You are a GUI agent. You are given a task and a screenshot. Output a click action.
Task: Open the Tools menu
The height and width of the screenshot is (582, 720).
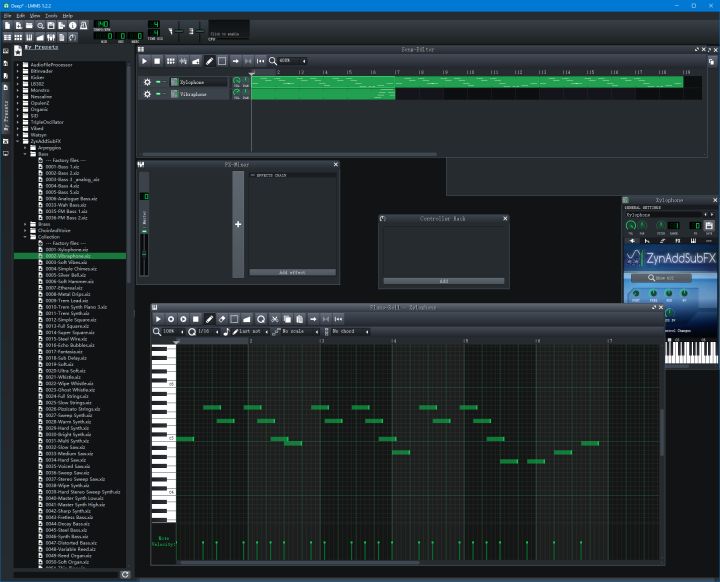tap(50, 16)
